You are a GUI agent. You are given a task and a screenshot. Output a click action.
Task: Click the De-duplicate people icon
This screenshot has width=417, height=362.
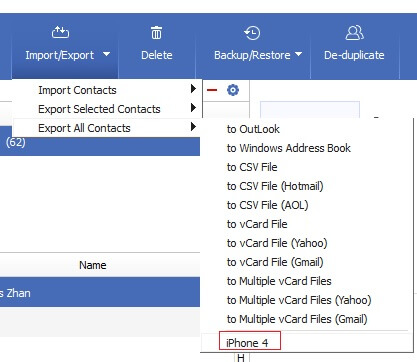(x=354, y=33)
